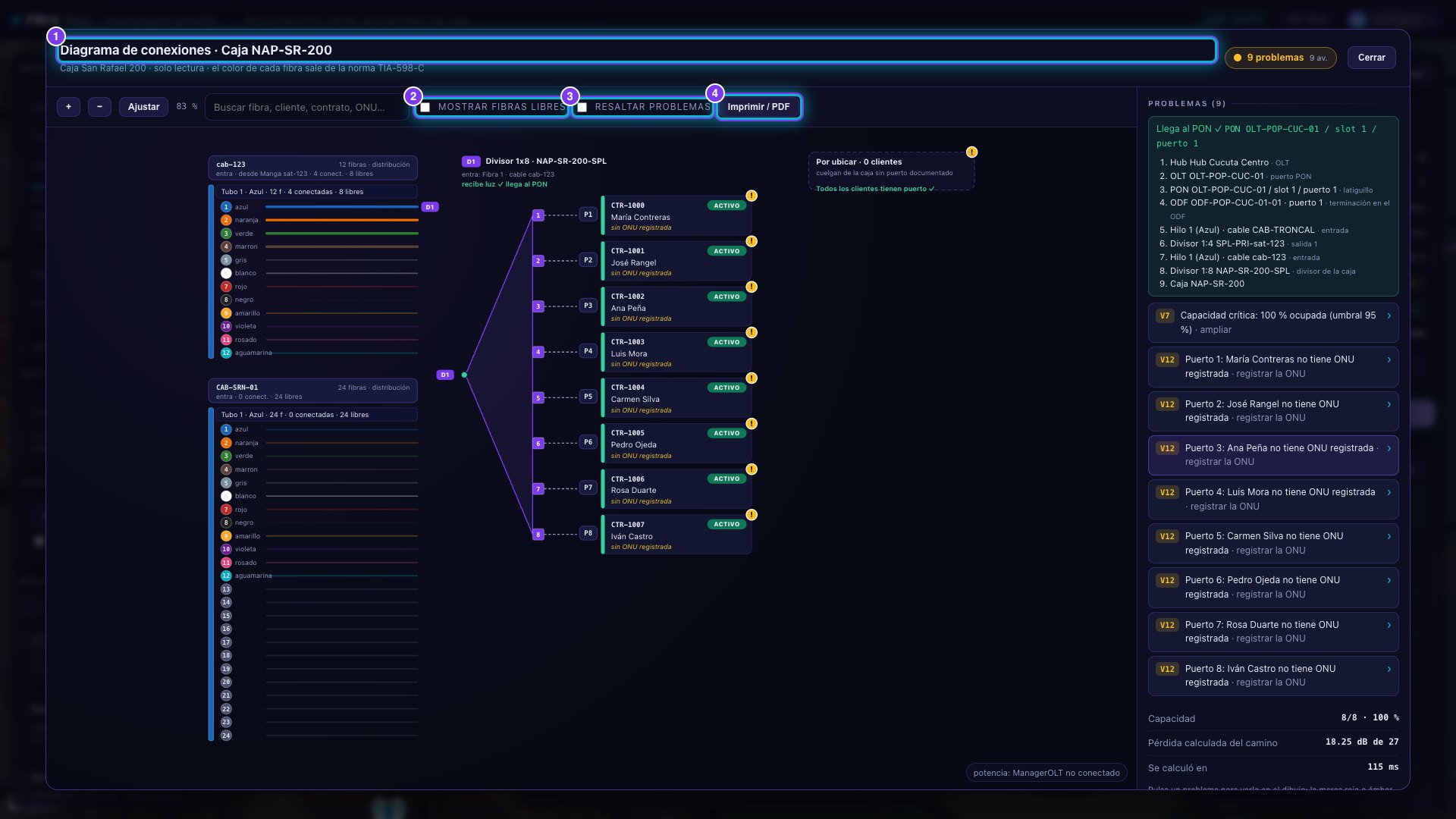Click azul fiber 1 swatch in cab-123
The width and height of the screenshot is (1456, 819).
click(226, 207)
